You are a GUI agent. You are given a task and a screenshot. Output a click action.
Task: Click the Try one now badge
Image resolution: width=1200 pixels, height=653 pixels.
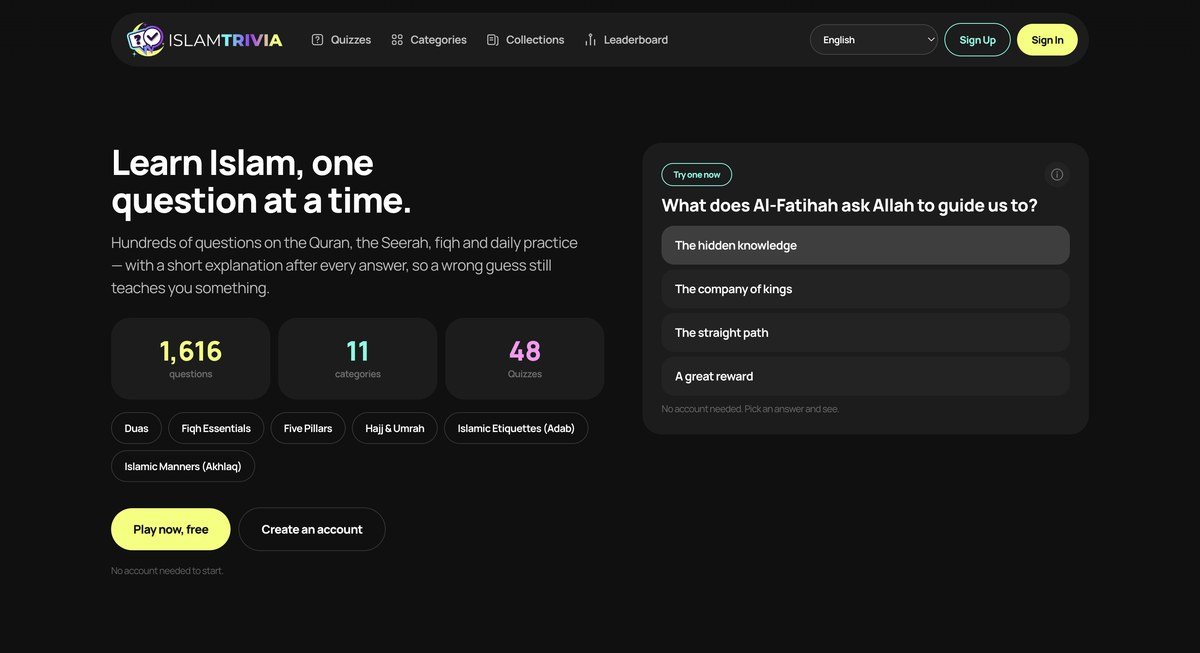coord(697,175)
